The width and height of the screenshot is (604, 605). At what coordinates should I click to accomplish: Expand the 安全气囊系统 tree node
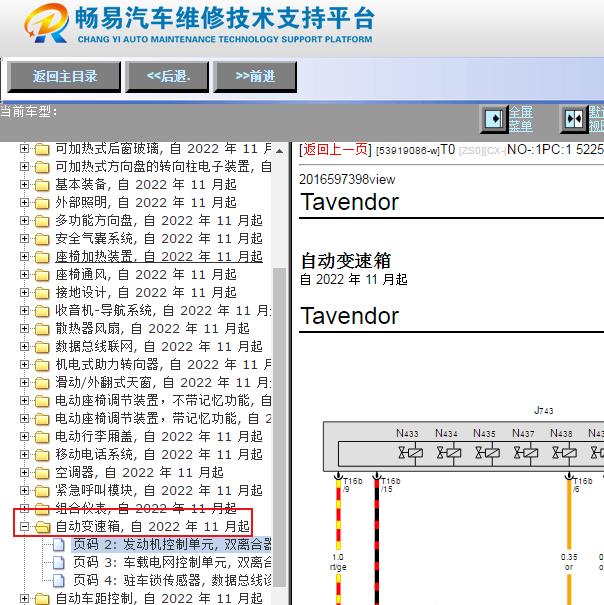pos(24,238)
